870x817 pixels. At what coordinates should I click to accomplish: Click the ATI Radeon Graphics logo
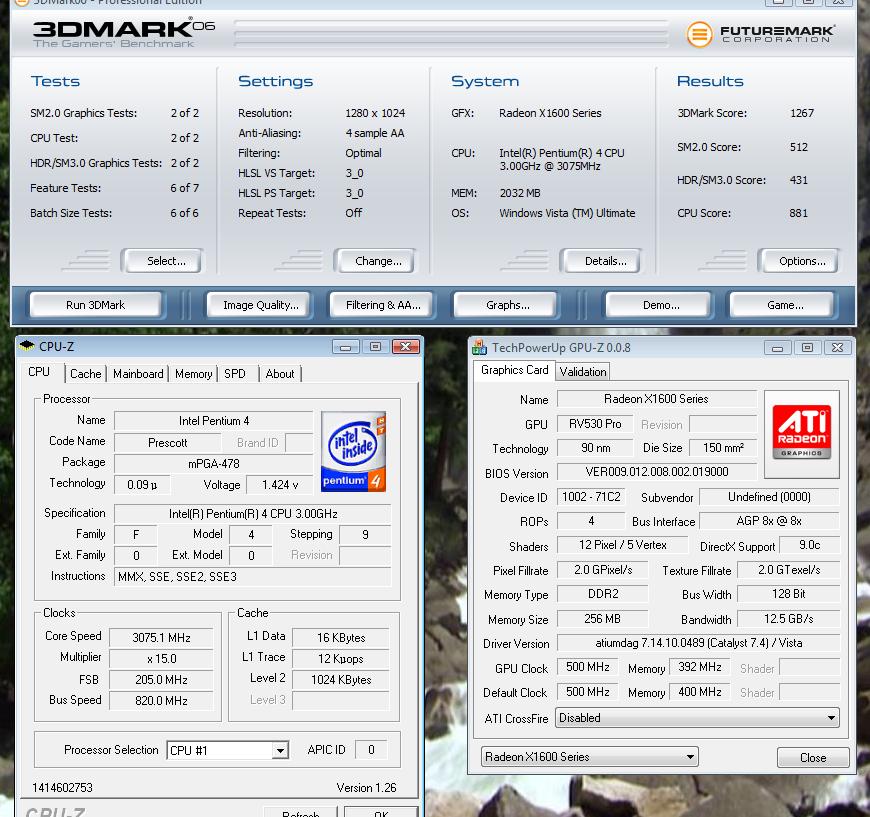click(802, 432)
